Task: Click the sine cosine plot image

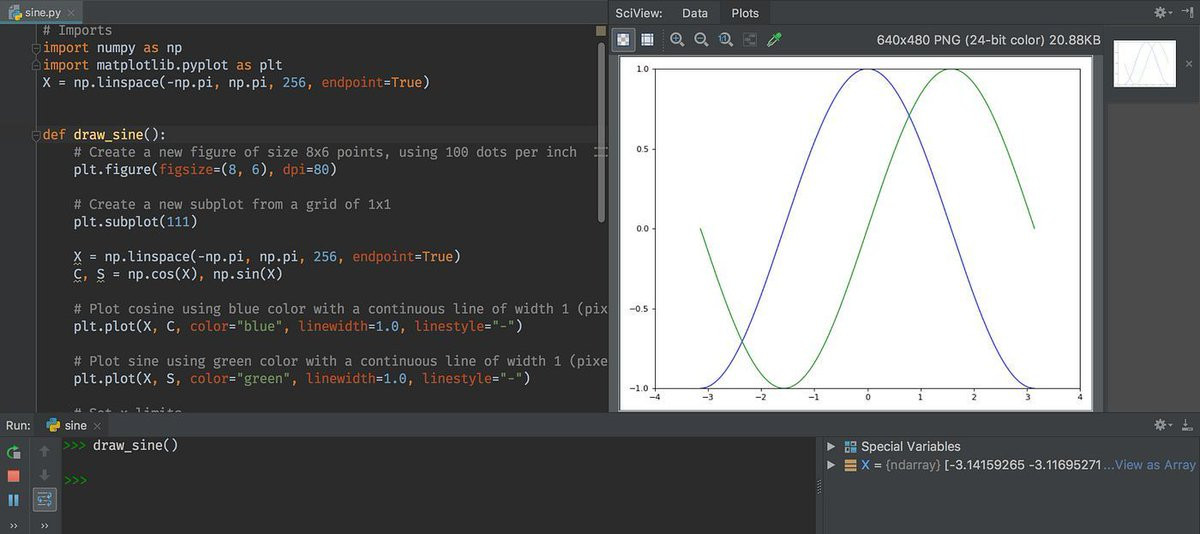Action: click(858, 234)
